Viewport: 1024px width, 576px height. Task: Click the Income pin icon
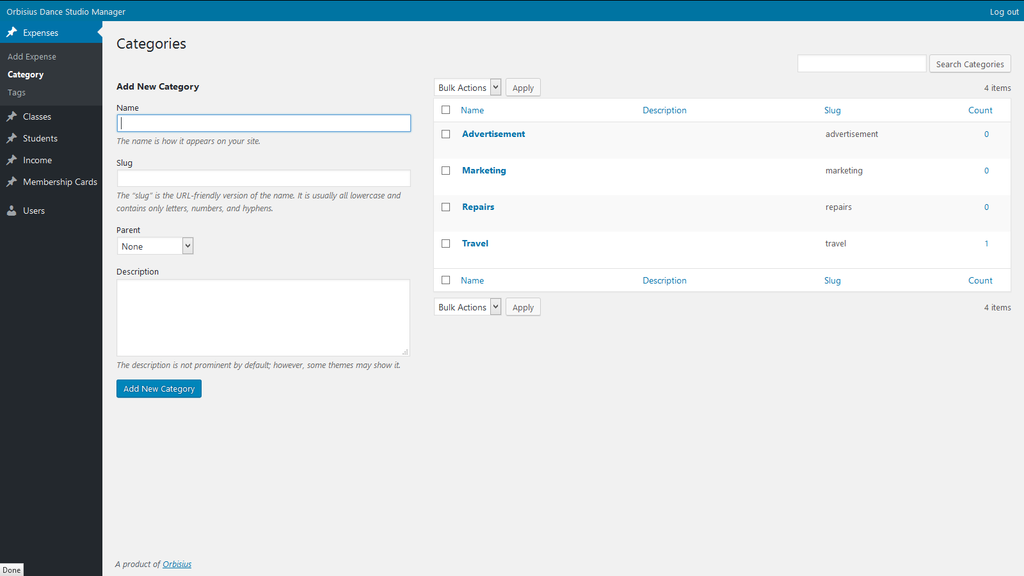point(12,160)
